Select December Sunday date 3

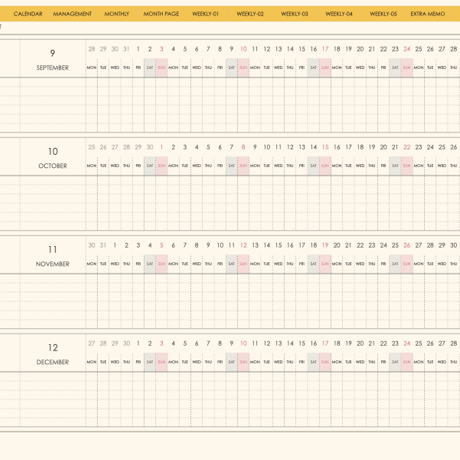coord(162,343)
